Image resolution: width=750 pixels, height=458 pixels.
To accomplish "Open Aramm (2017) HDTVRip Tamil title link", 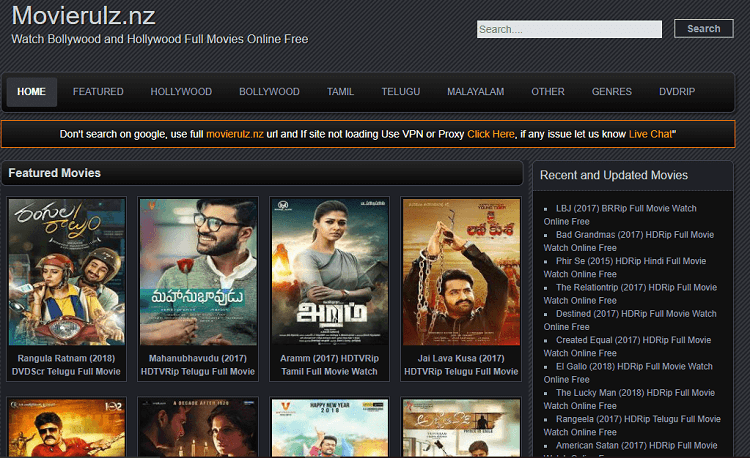I will tap(330, 365).
